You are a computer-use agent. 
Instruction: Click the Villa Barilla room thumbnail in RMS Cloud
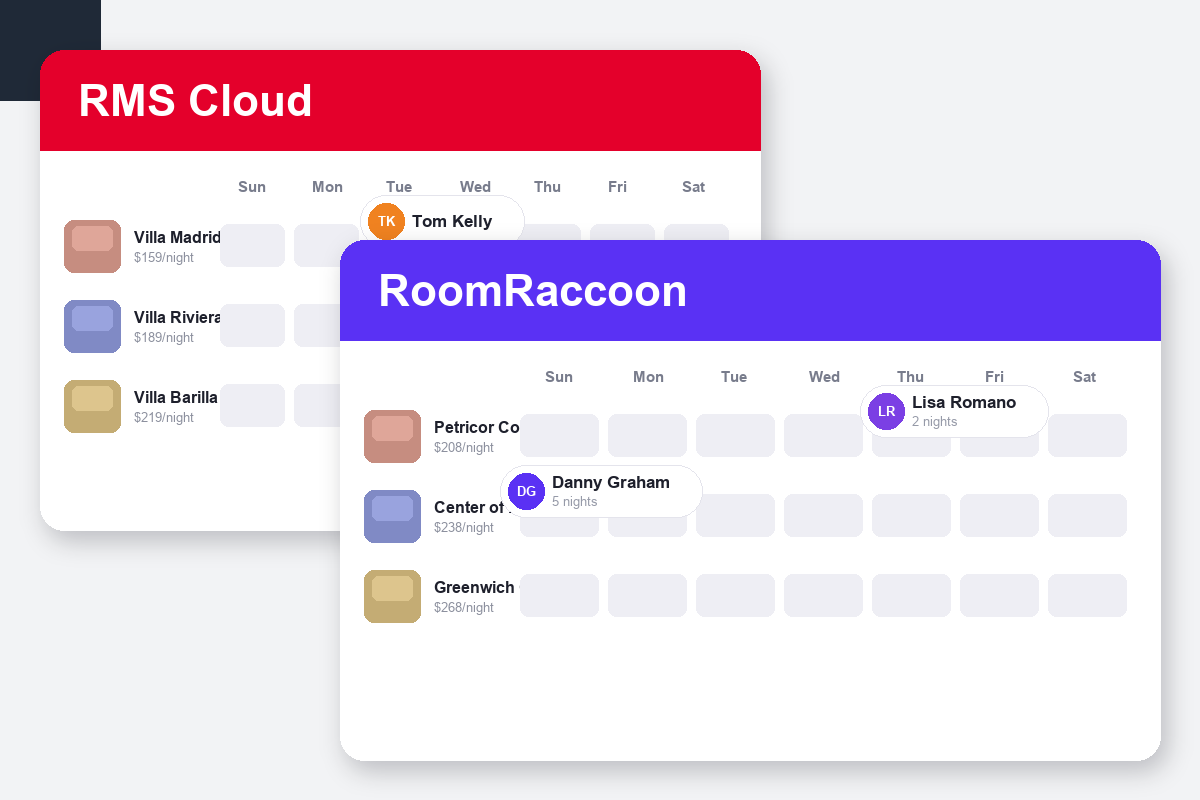click(92, 406)
